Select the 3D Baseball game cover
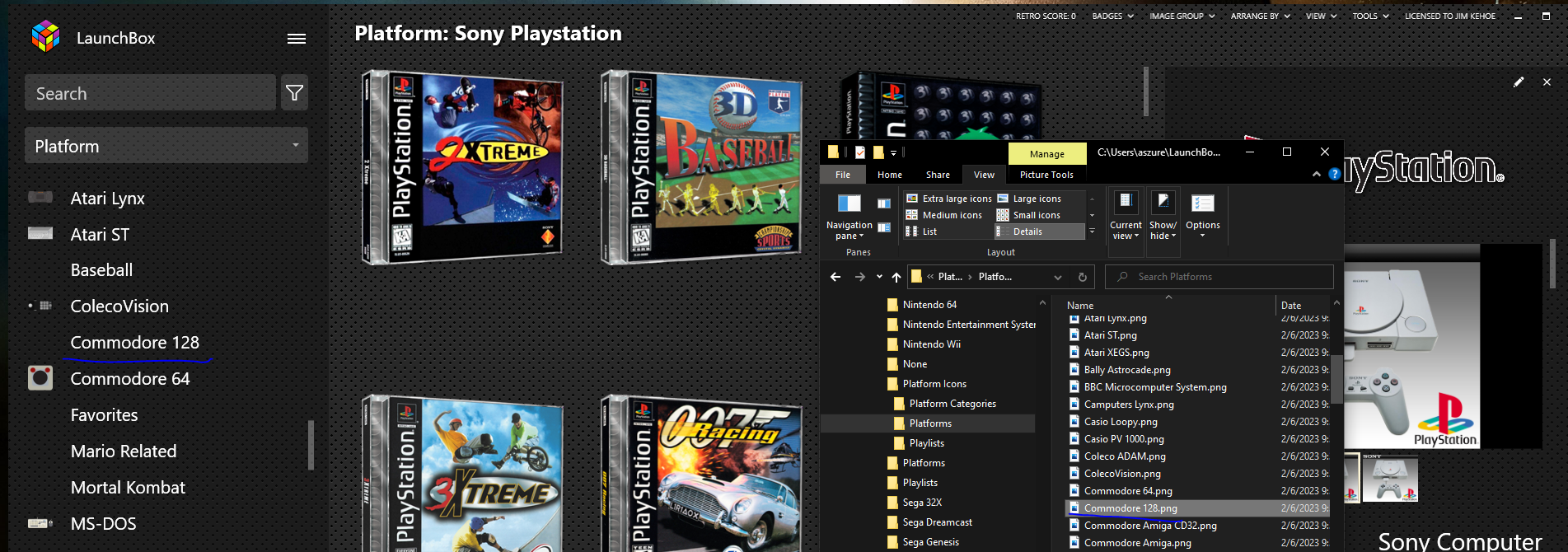This screenshot has height=552, width=1568. pos(702,167)
